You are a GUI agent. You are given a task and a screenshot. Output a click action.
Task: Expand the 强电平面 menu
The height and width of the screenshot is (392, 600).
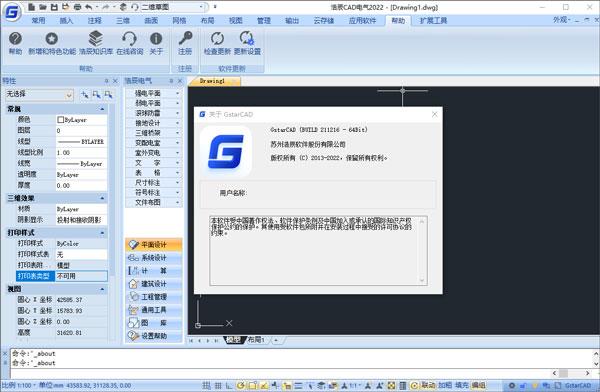(x=154, y=93)
